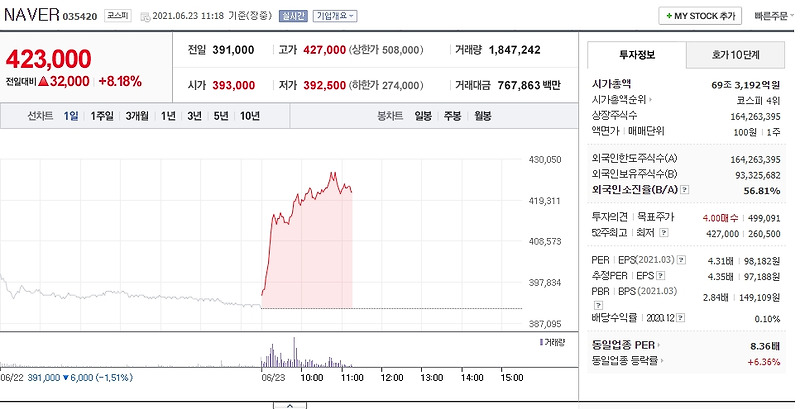Viewport: 800px width, 409px height.
Task: Expand the collapse chevron below the chart
Action: (x=289, y=406)
